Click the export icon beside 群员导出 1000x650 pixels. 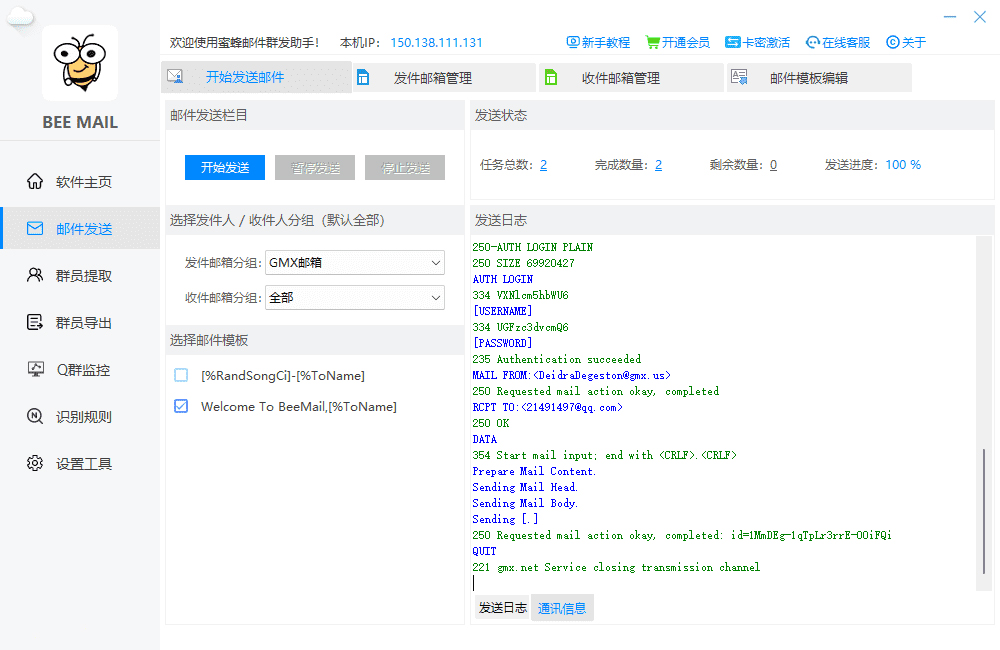[x=35, y=322]
